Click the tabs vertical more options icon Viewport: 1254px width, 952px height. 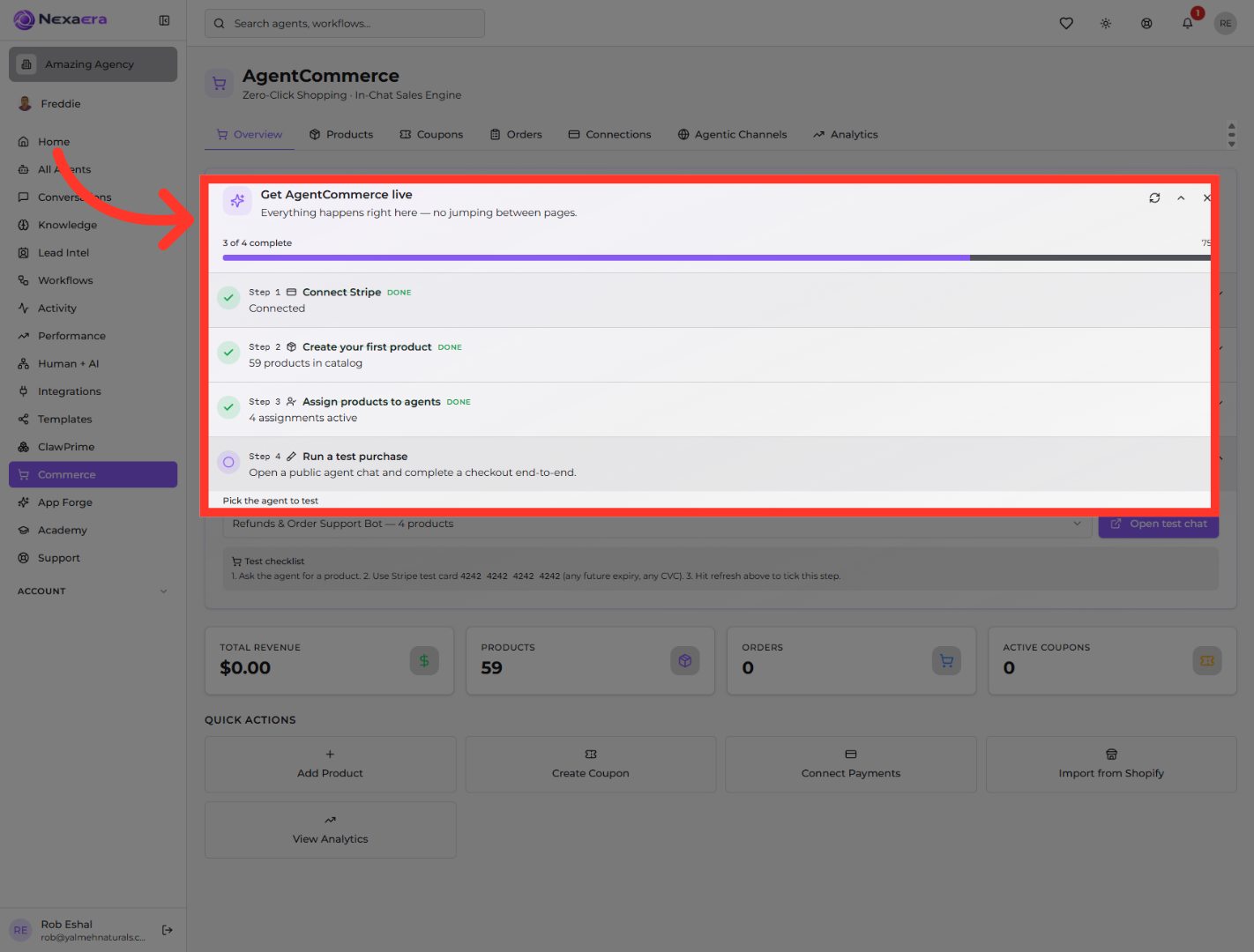click(x=1231, y=135)
